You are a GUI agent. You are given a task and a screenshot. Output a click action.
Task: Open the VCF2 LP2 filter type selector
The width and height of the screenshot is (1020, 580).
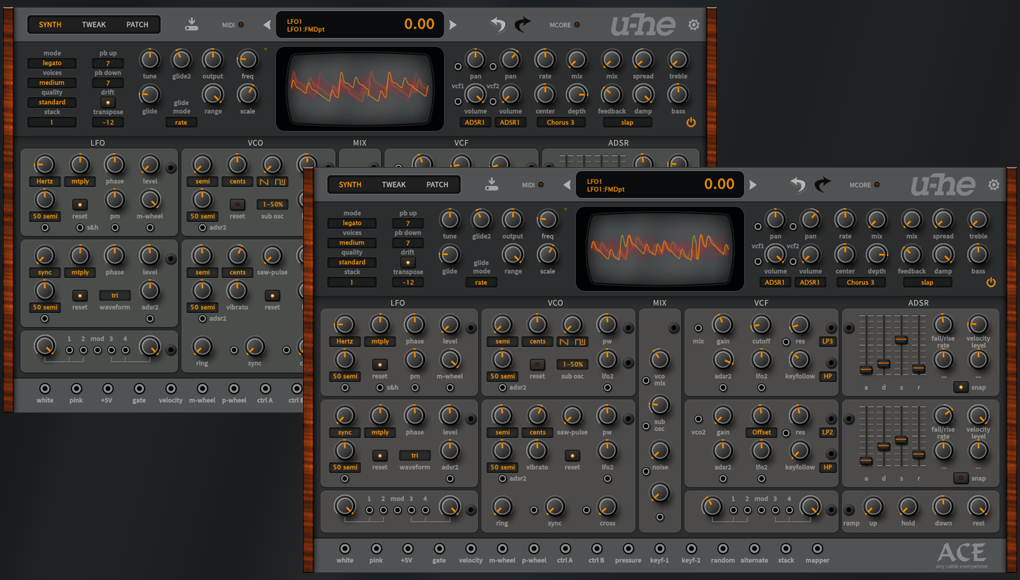(827, 432)
